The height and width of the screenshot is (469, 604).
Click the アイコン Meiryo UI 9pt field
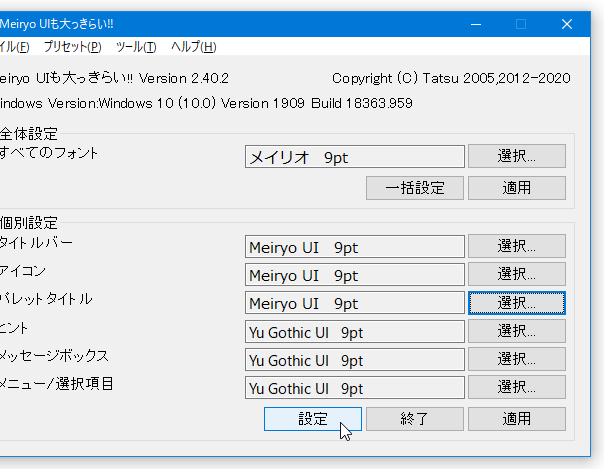click(354, 275)
